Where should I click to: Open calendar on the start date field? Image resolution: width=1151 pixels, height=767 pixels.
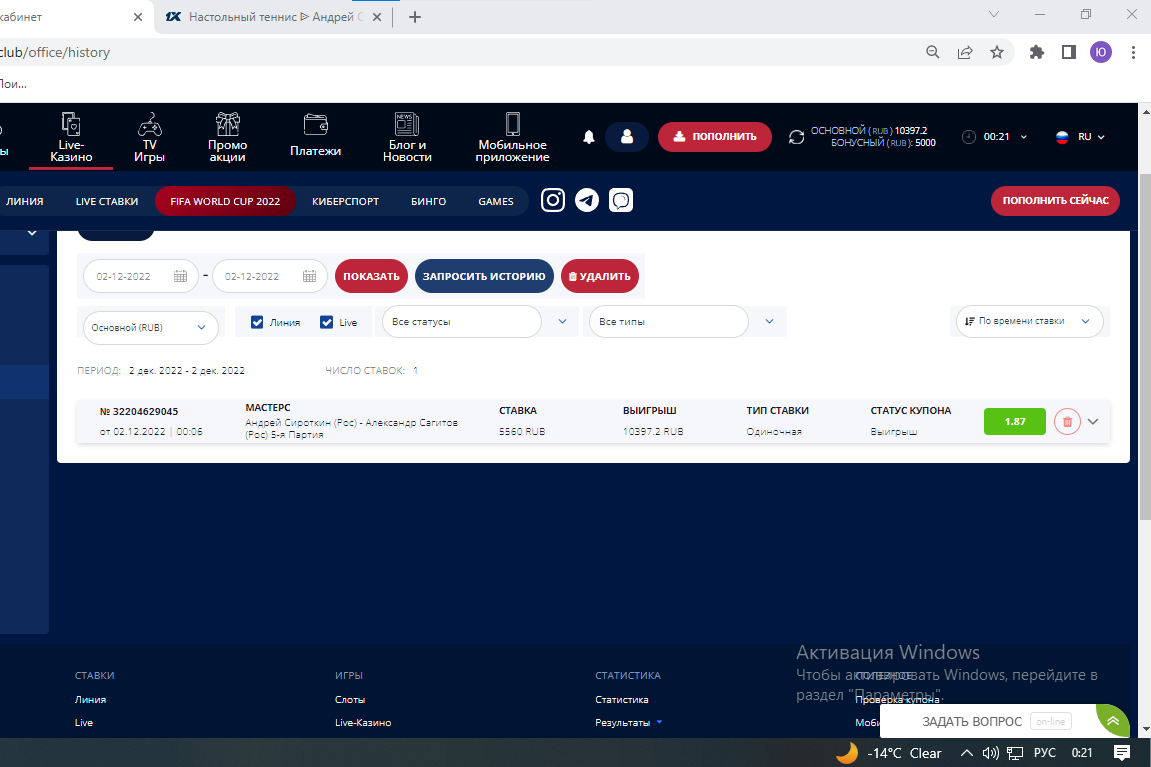coord(180,277)
